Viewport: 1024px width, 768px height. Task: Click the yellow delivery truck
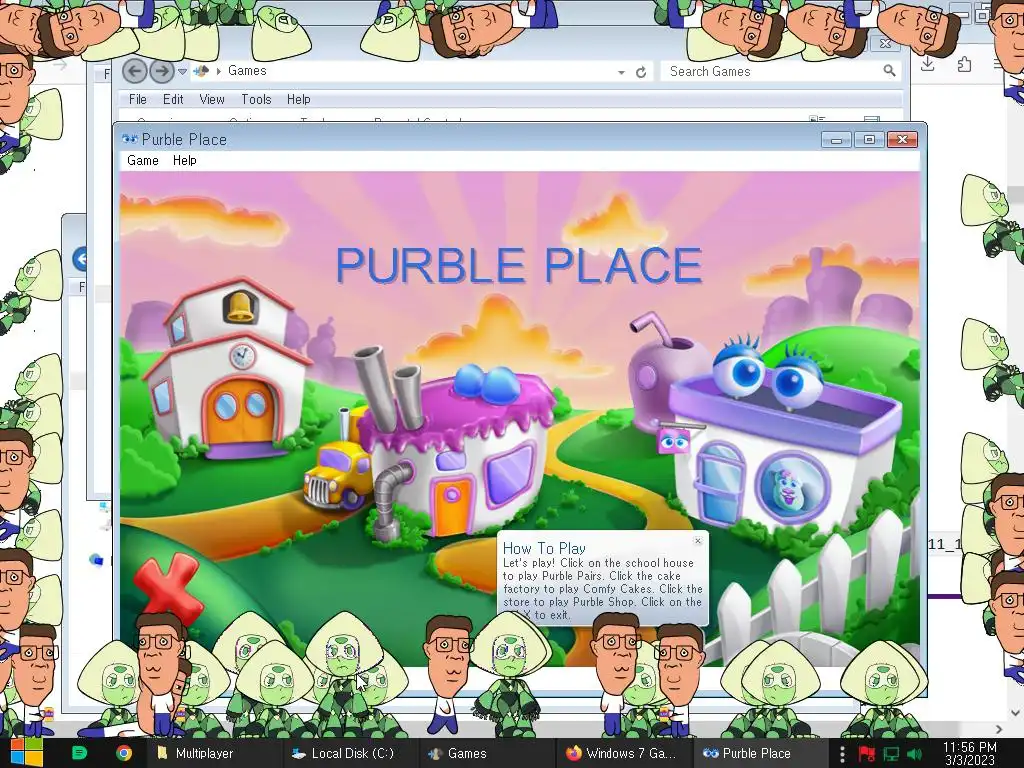[x=338, y=477]
